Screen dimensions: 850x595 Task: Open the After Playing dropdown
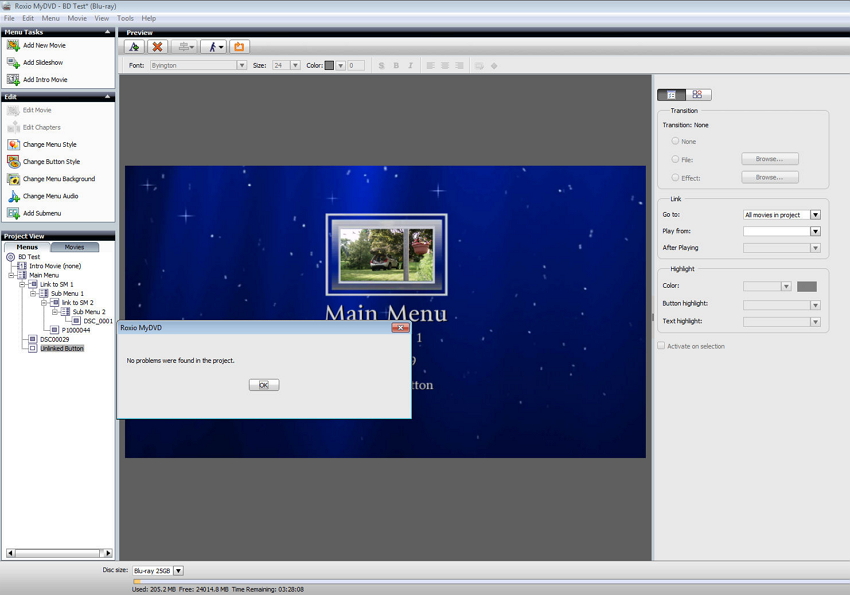click(815, 248)
